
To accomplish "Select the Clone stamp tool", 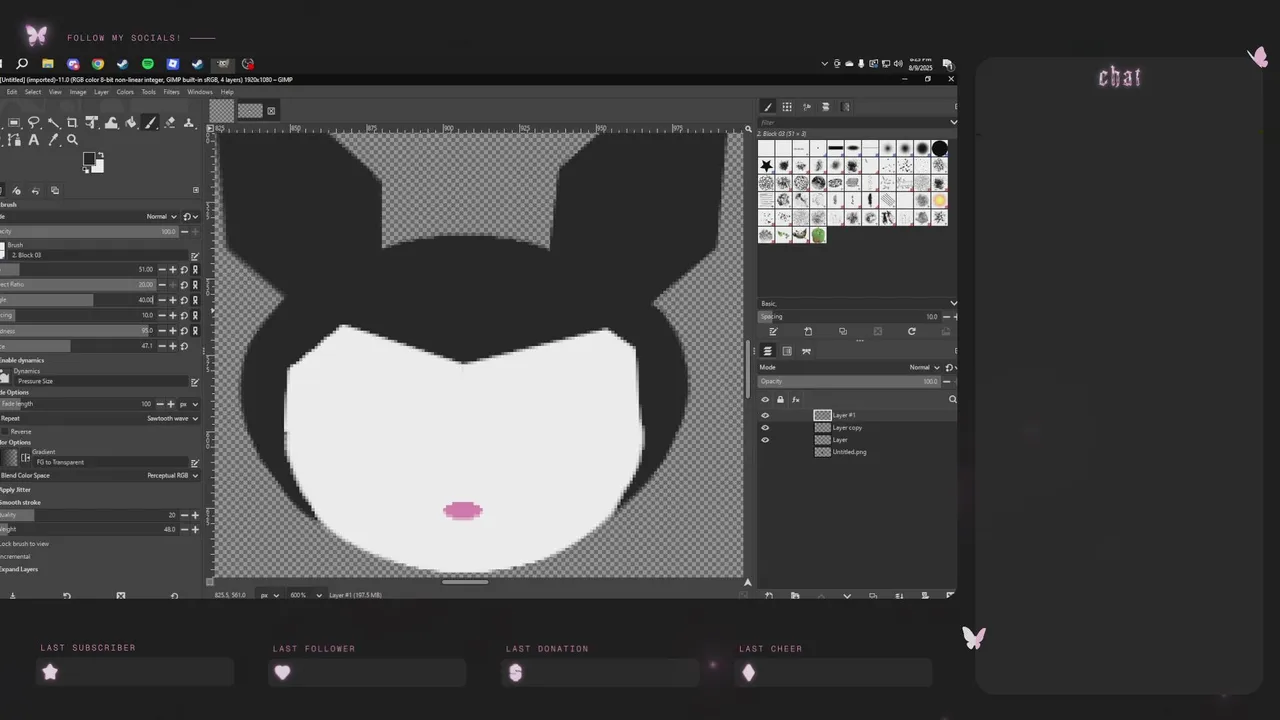I will (189, 122).
